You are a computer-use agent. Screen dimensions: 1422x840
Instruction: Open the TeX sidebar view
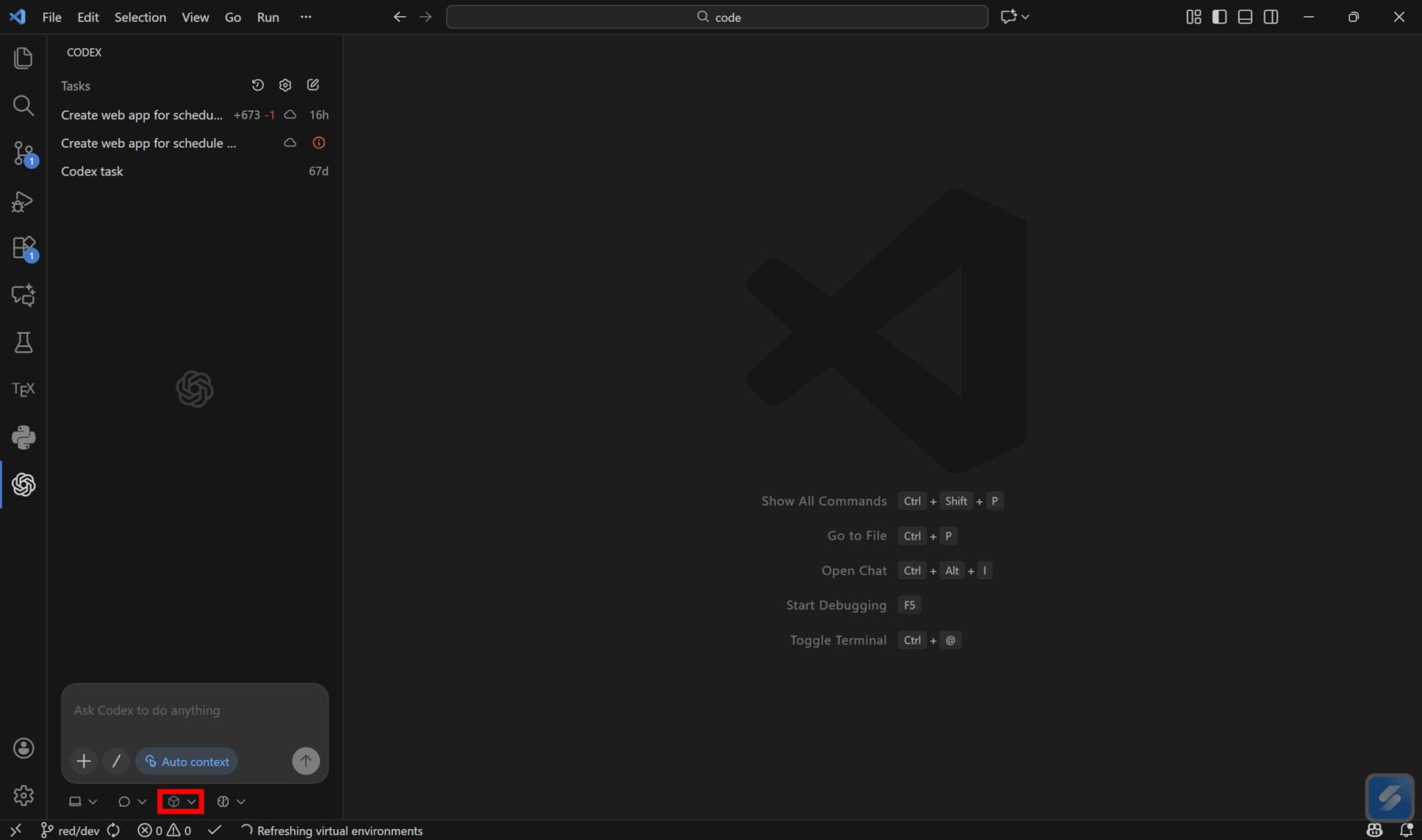coord(24,389)
